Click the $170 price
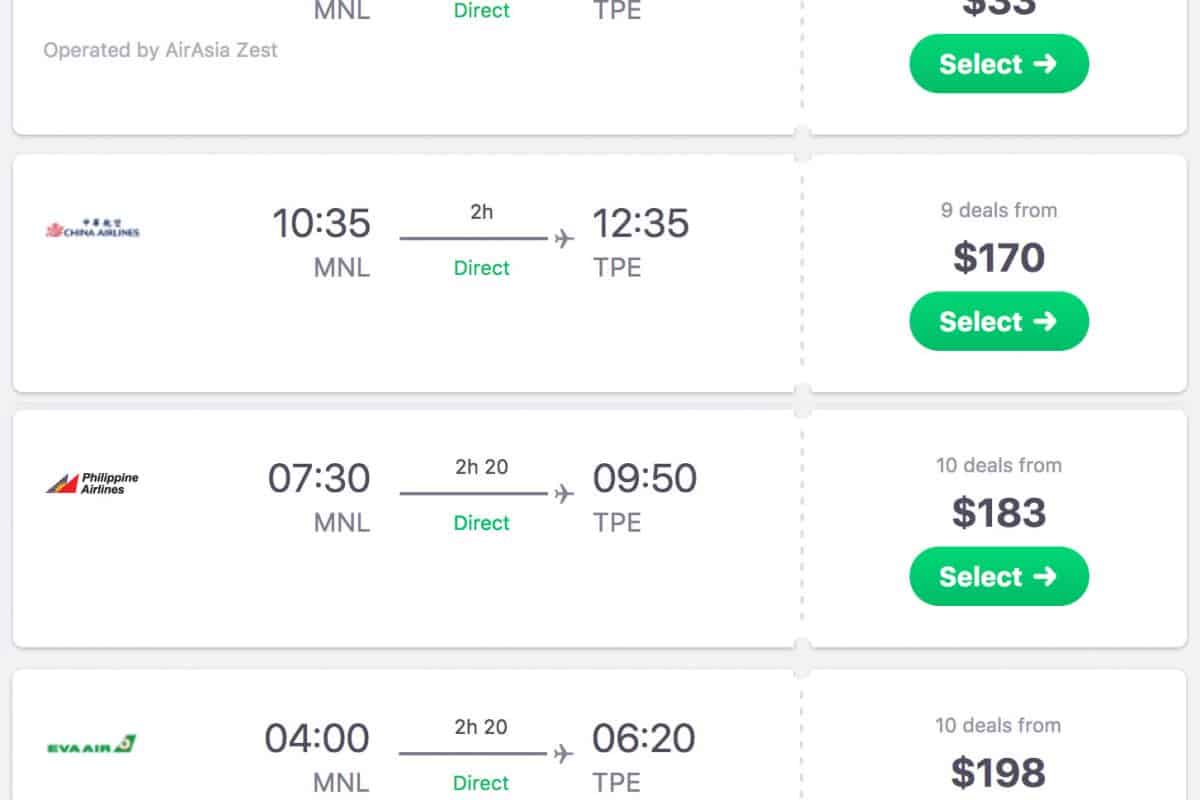Image resolution: width=1200 pixels, height=800 pixels. [998, 258]
